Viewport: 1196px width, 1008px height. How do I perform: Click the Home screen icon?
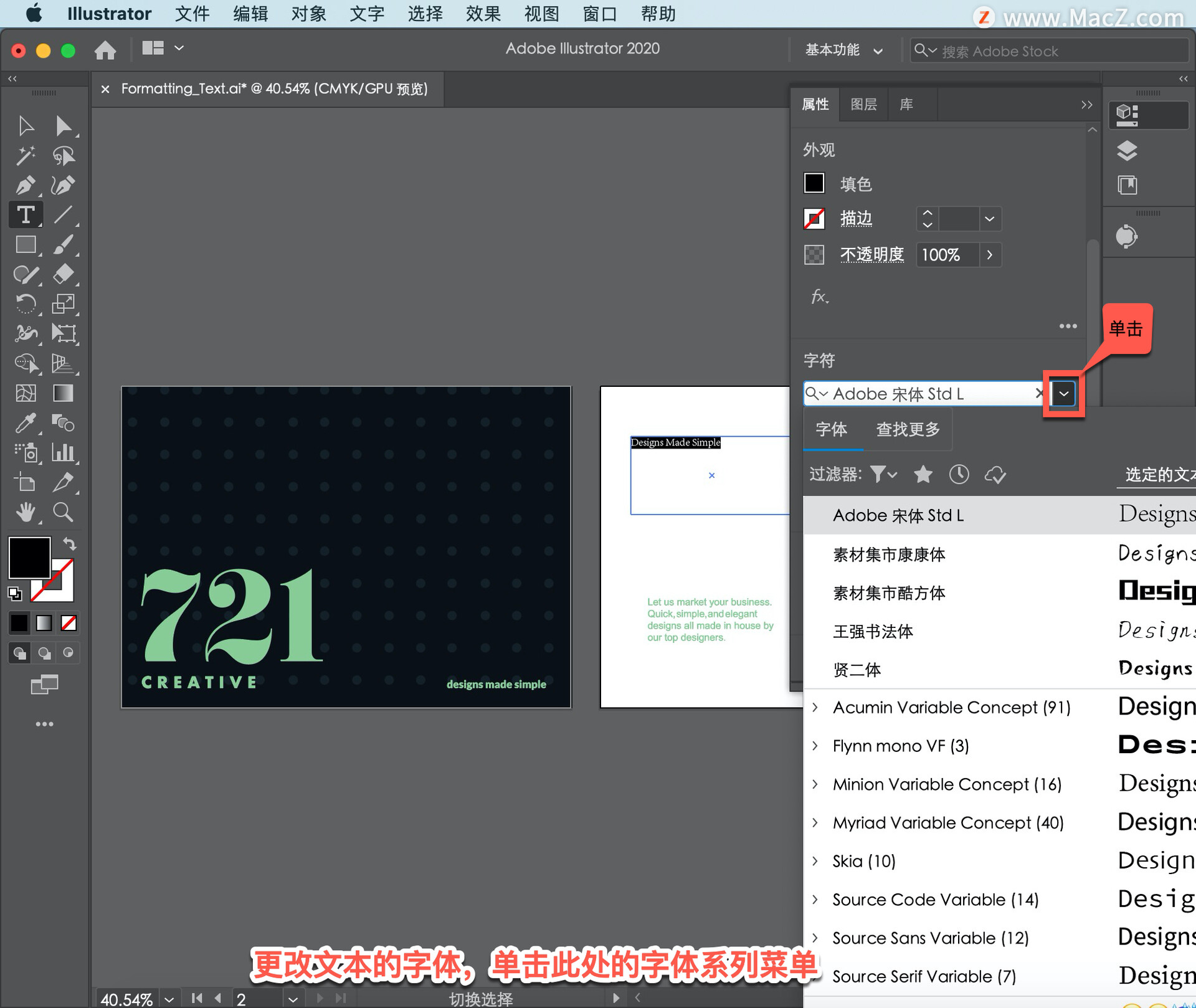pos(105,49)
